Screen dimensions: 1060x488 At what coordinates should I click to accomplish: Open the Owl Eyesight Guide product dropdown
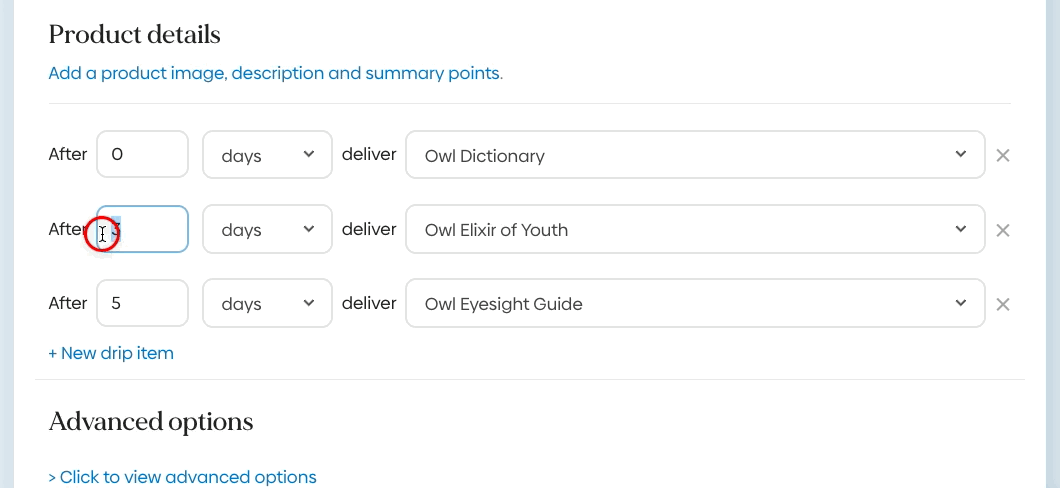tap(694, 304)
